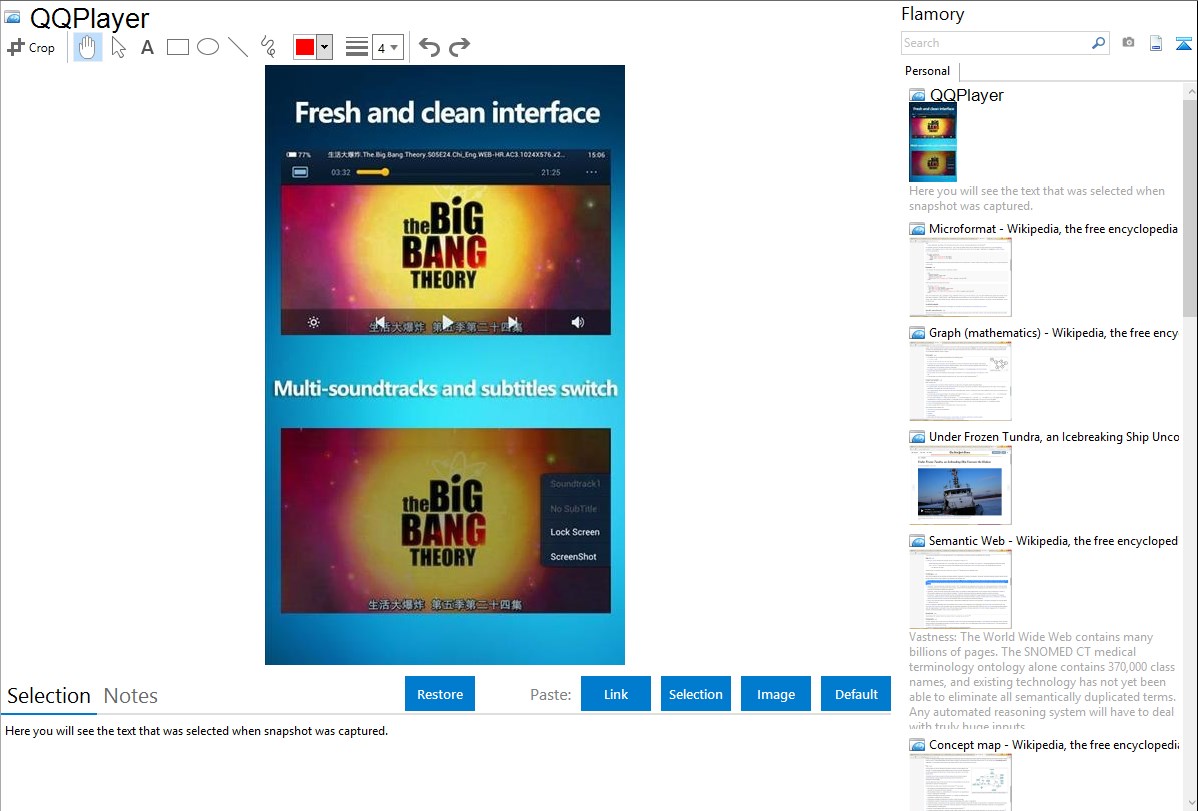The height and width of the screenshot is (811, 1198).
Task: Select the straight line tool
Action: [238, 47]
